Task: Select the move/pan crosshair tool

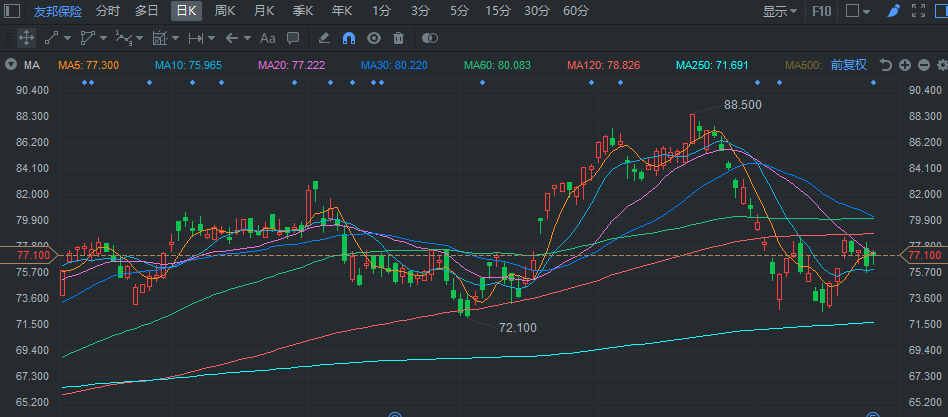Action: 26,38
